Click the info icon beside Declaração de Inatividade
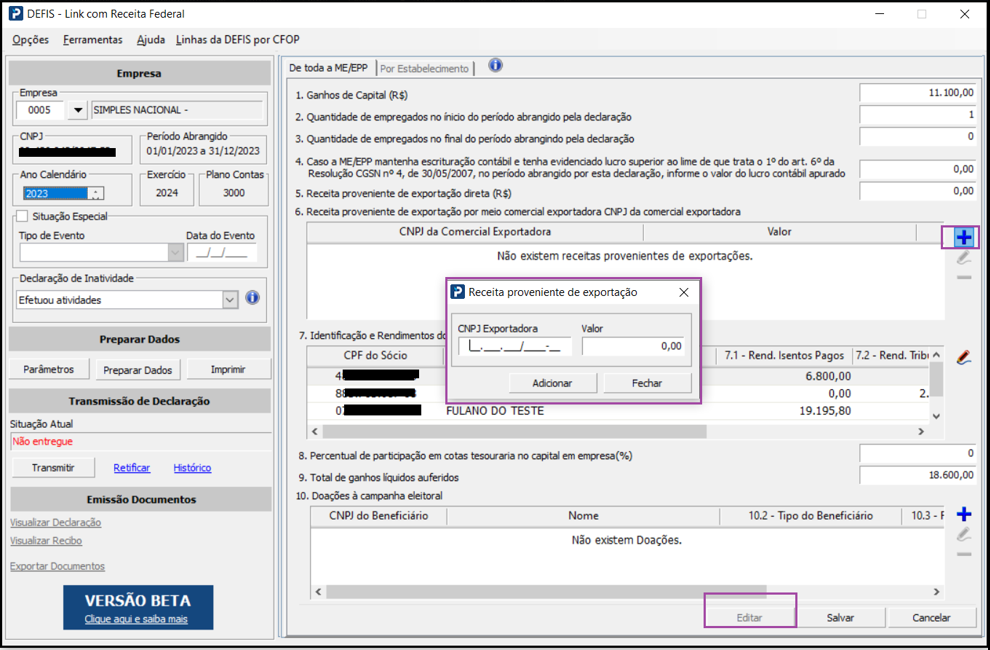The height and width of the screenshot is (650, 990). (252, 298)
